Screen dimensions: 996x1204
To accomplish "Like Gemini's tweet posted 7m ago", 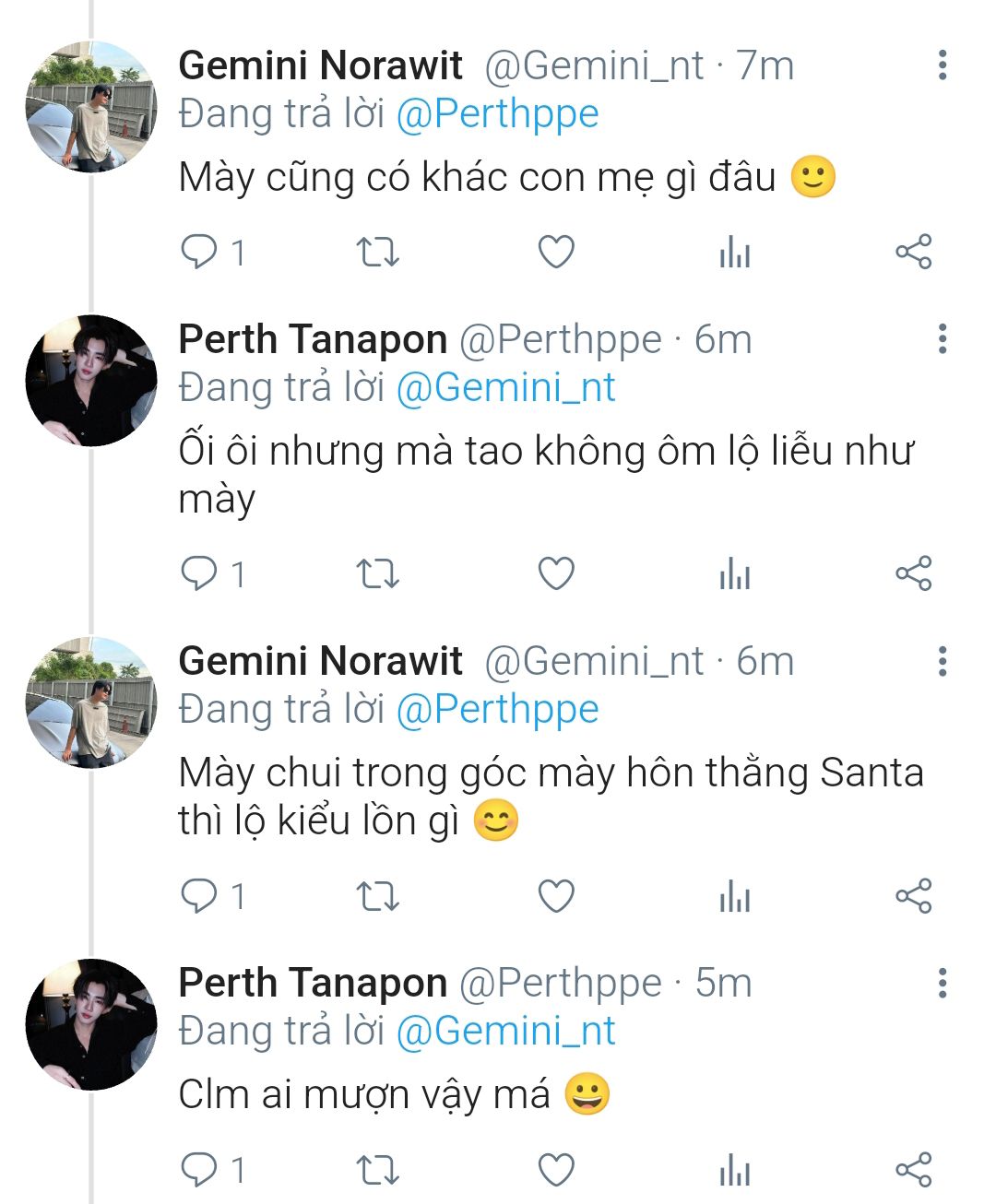I will click(x=556, y=252).
